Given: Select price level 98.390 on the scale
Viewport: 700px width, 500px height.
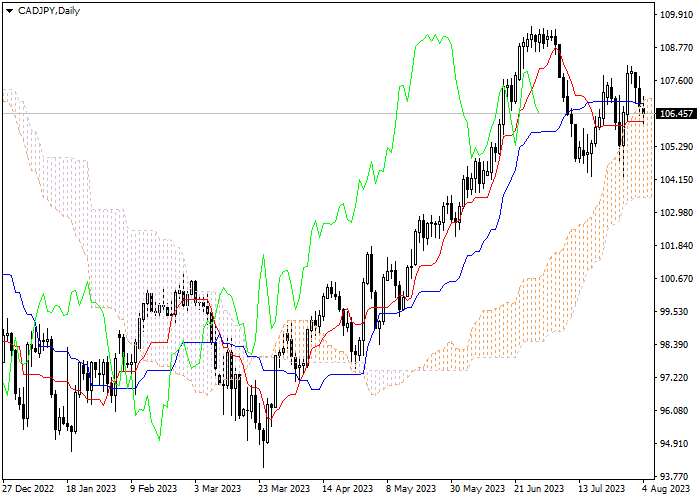Looking at the screenshot, I should point(674,345).
